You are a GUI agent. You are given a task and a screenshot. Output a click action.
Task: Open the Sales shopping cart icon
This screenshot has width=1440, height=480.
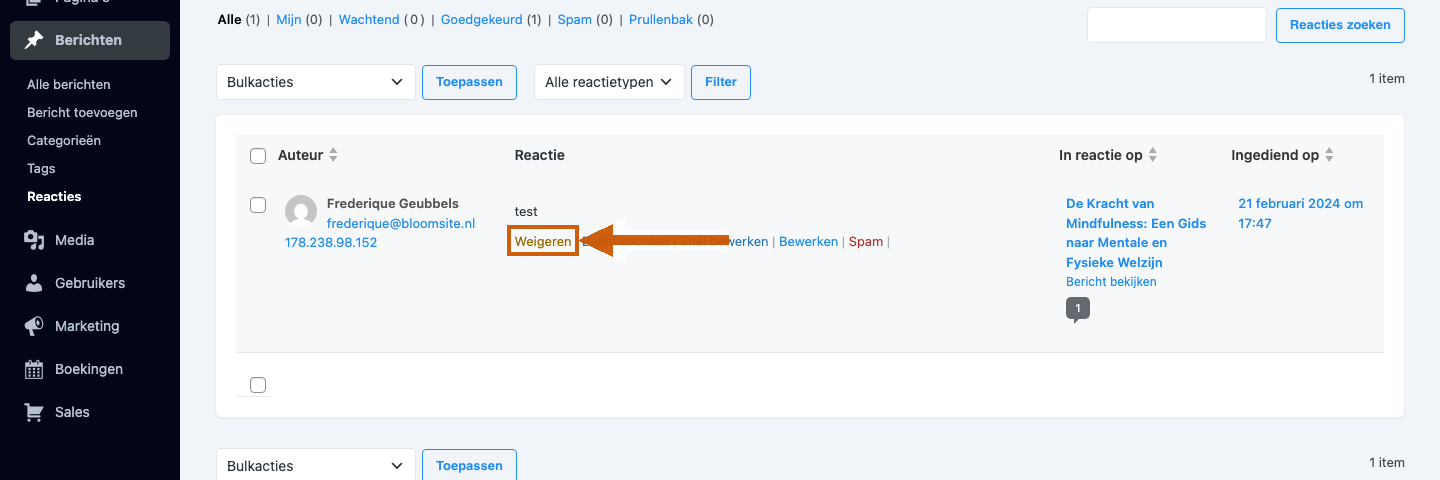point(34,412)
